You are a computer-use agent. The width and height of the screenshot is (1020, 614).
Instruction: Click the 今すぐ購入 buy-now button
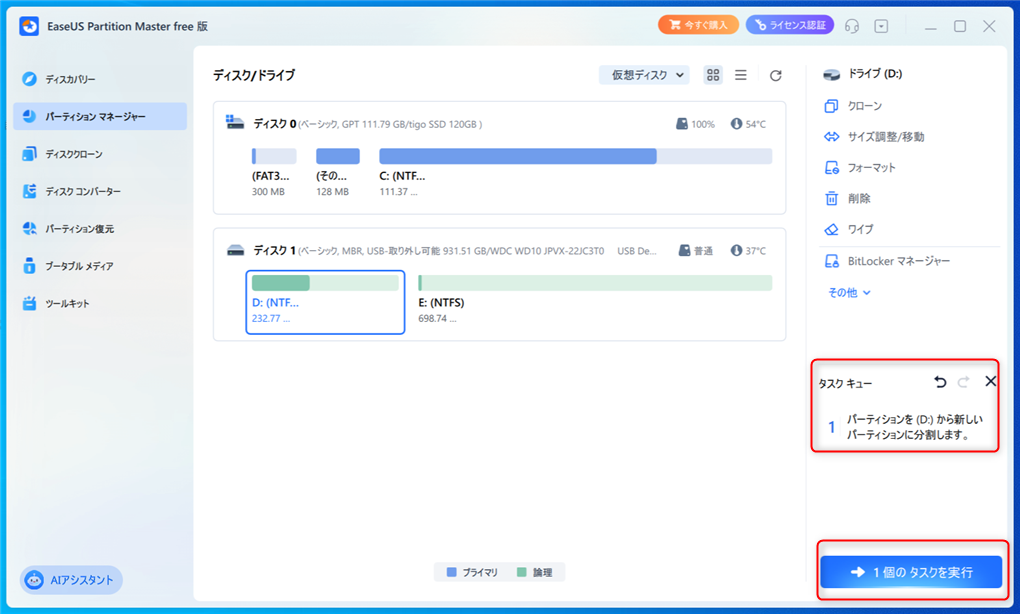(698, 25)
